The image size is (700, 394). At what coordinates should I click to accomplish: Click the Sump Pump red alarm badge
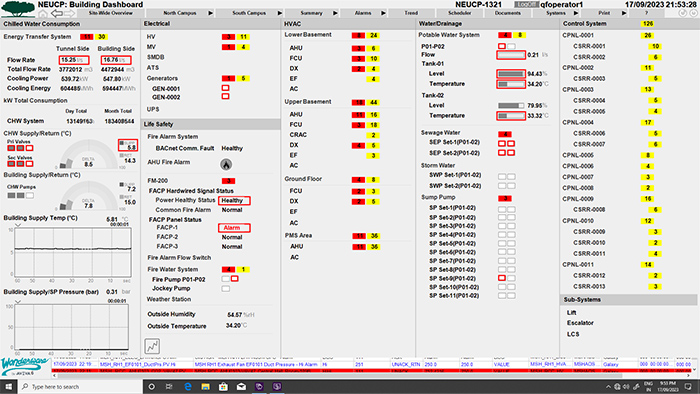click(x=505, y=198)
